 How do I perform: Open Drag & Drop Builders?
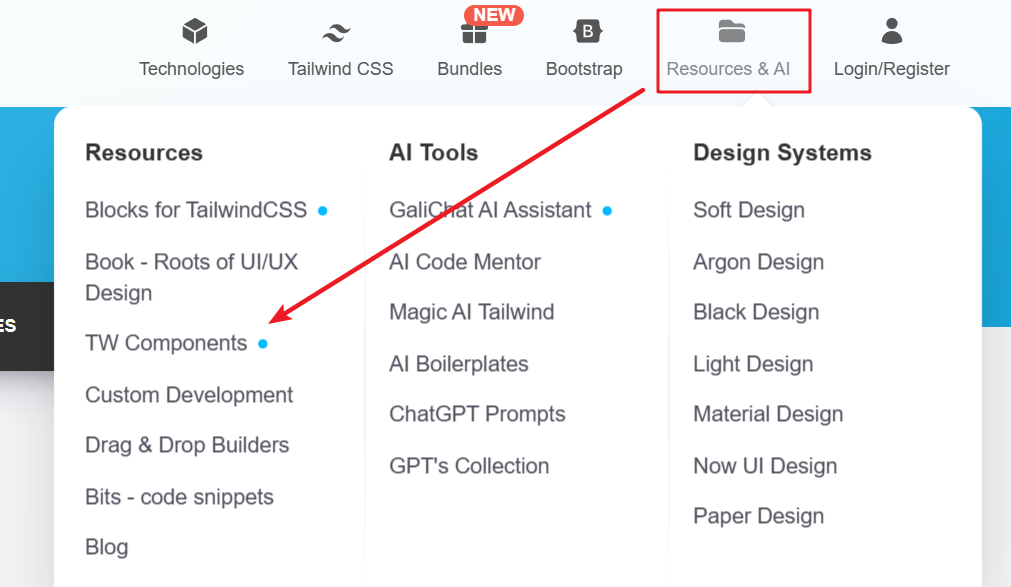[187, 445]
